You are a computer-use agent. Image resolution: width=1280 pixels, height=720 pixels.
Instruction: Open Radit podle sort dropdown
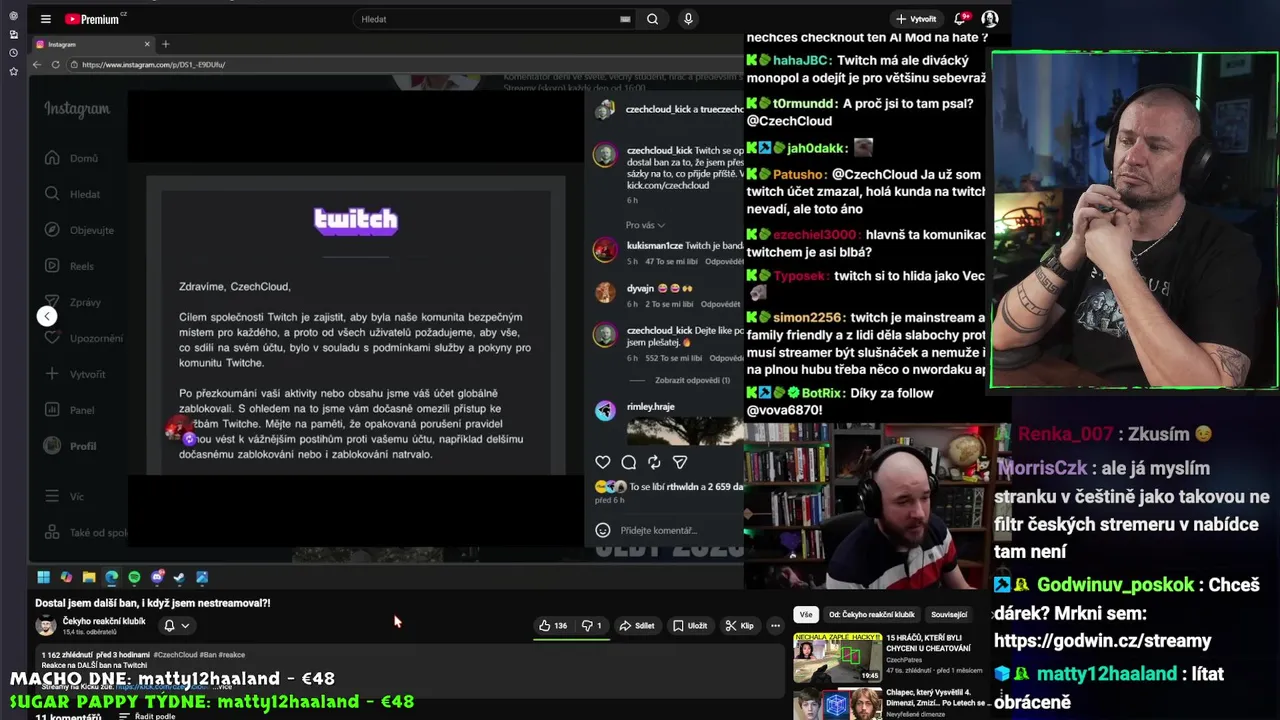tap(146, 716)
